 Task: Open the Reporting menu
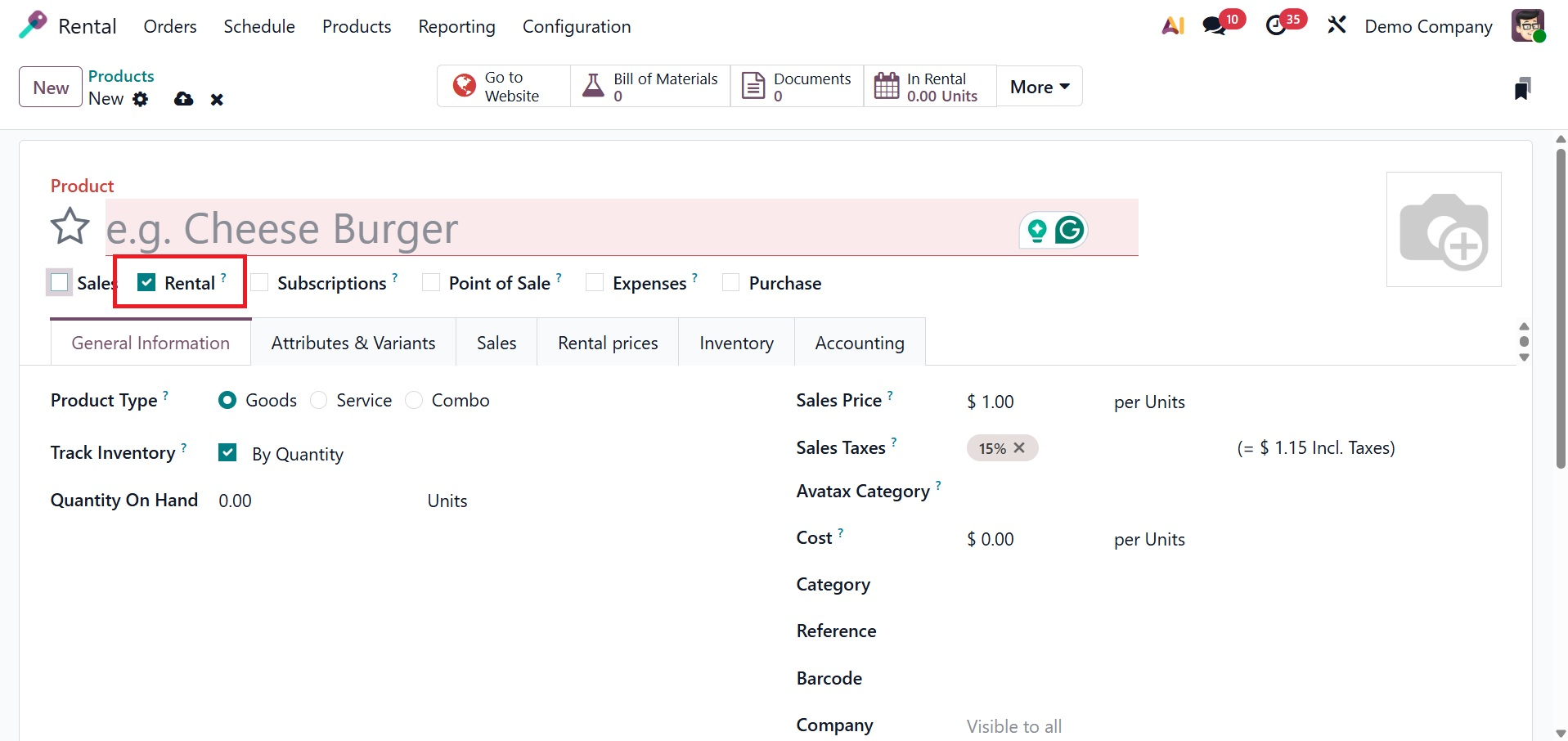(456, 26)
